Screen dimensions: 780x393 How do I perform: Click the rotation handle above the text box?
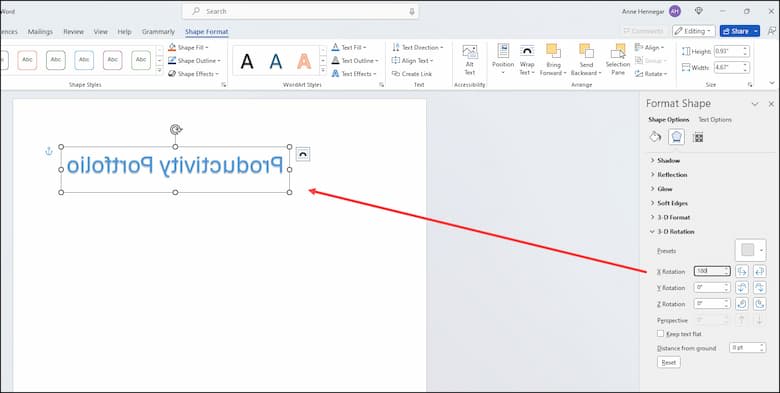pos(176,130)
